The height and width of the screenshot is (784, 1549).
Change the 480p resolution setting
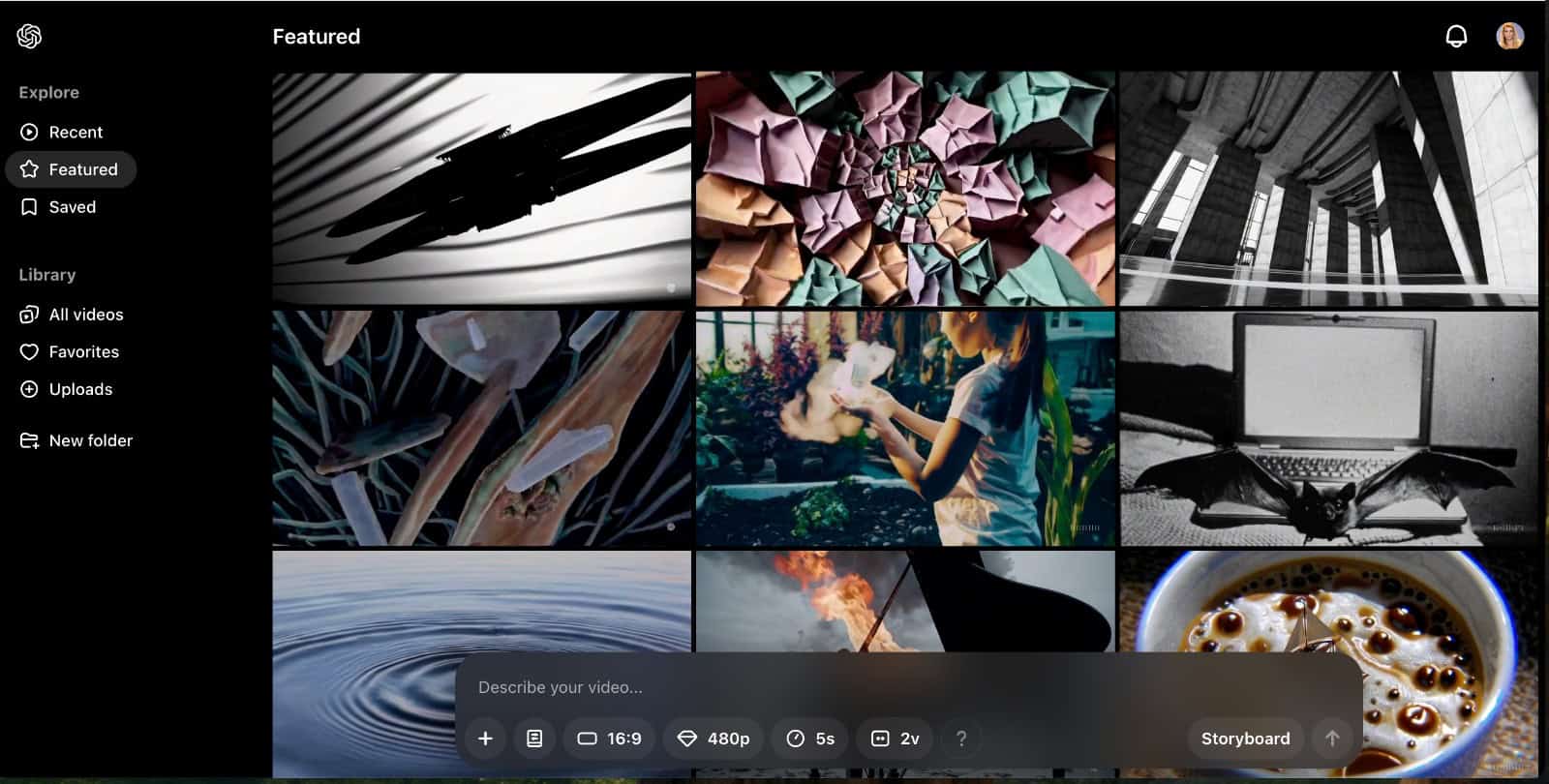point(714,739)
